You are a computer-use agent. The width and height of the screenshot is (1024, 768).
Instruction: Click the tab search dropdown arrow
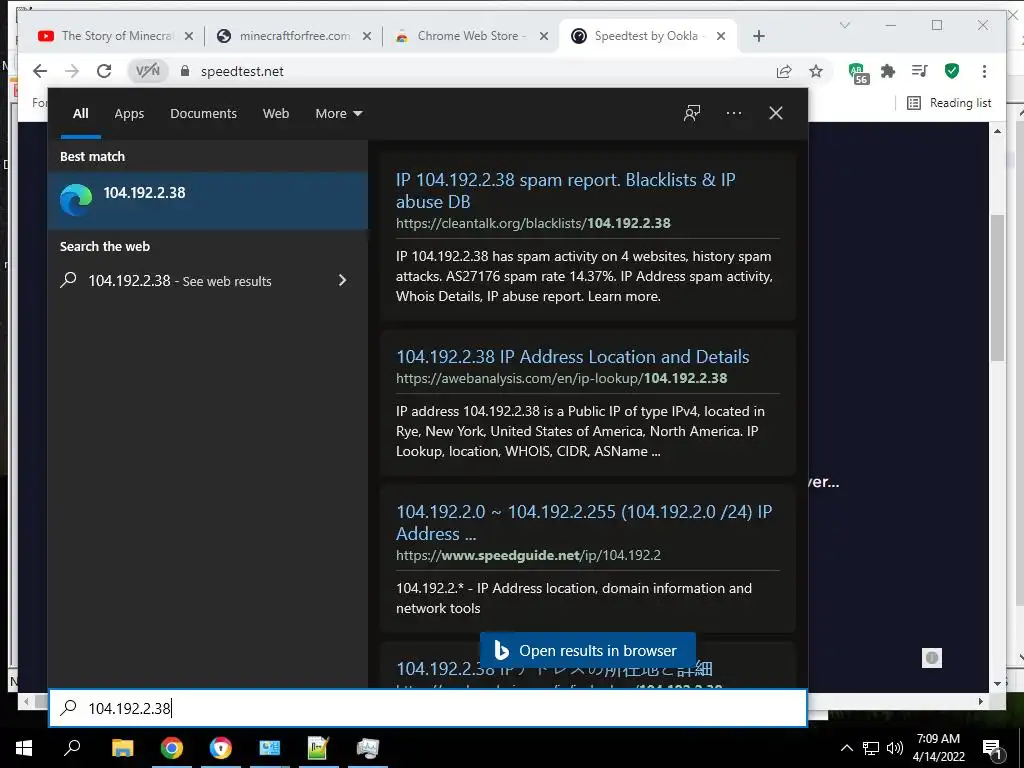[x=844, y=25]
